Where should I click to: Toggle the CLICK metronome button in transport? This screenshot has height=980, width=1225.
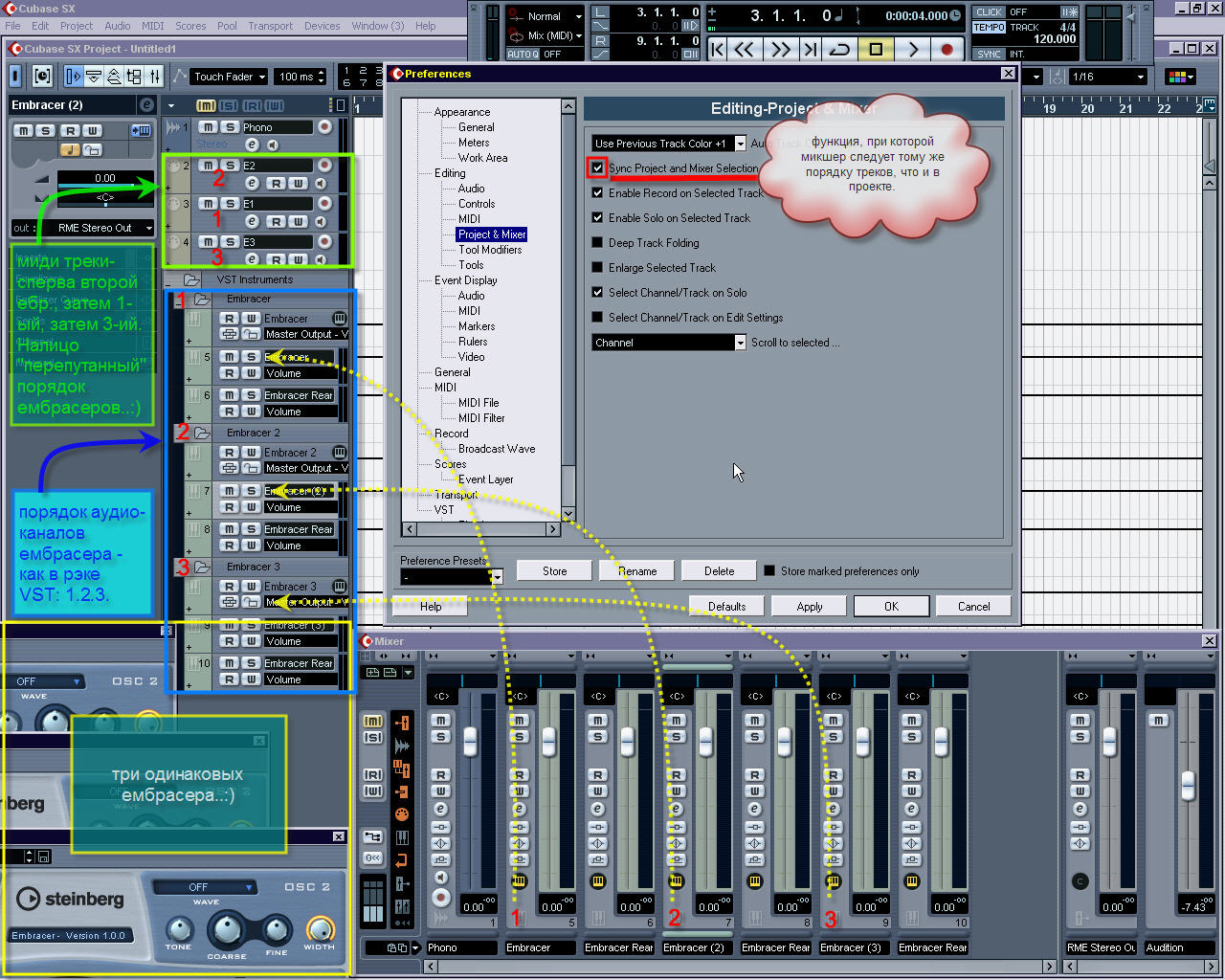tap(989, 12)
